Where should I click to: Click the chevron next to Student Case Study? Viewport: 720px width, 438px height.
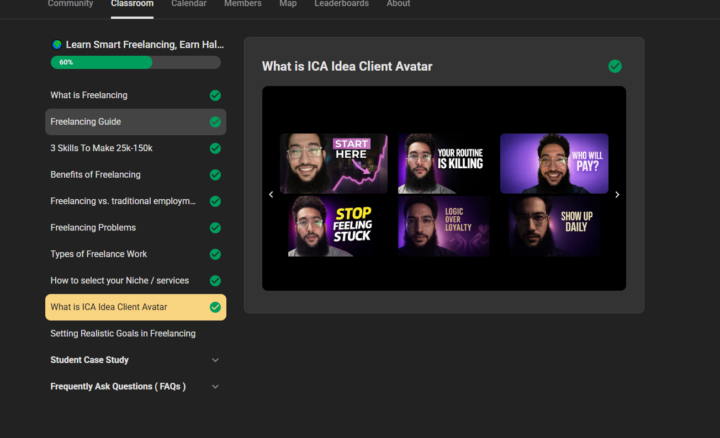pyautogui.click(x=215, y=360)
